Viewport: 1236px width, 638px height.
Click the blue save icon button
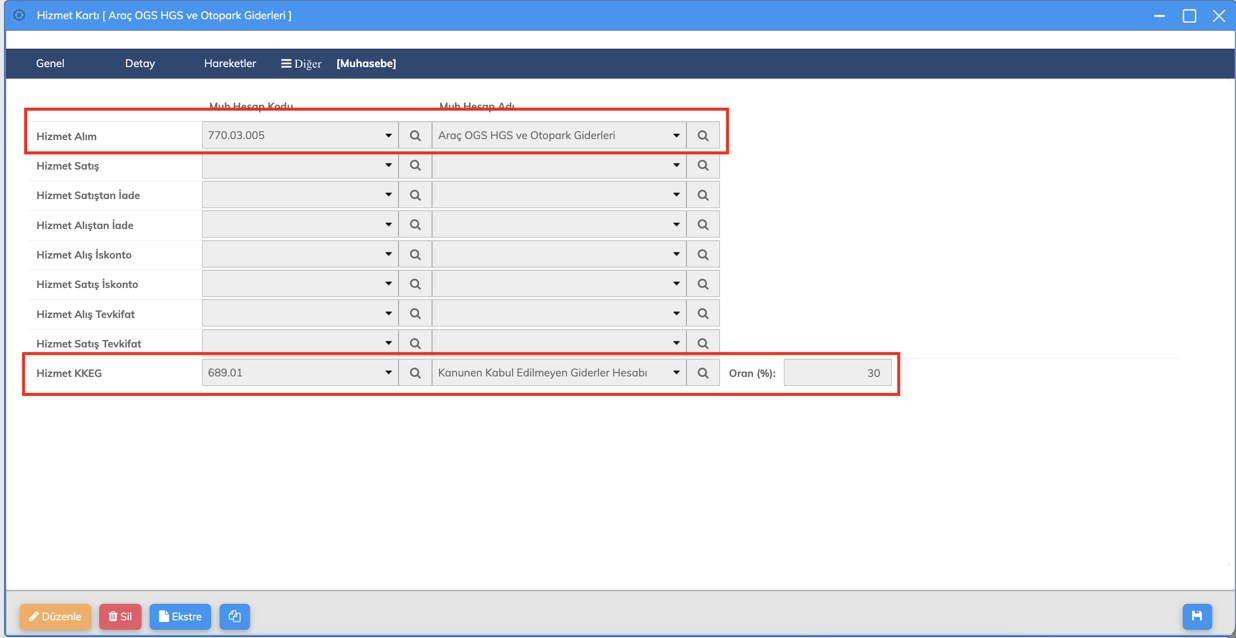tap(1197, 616)
